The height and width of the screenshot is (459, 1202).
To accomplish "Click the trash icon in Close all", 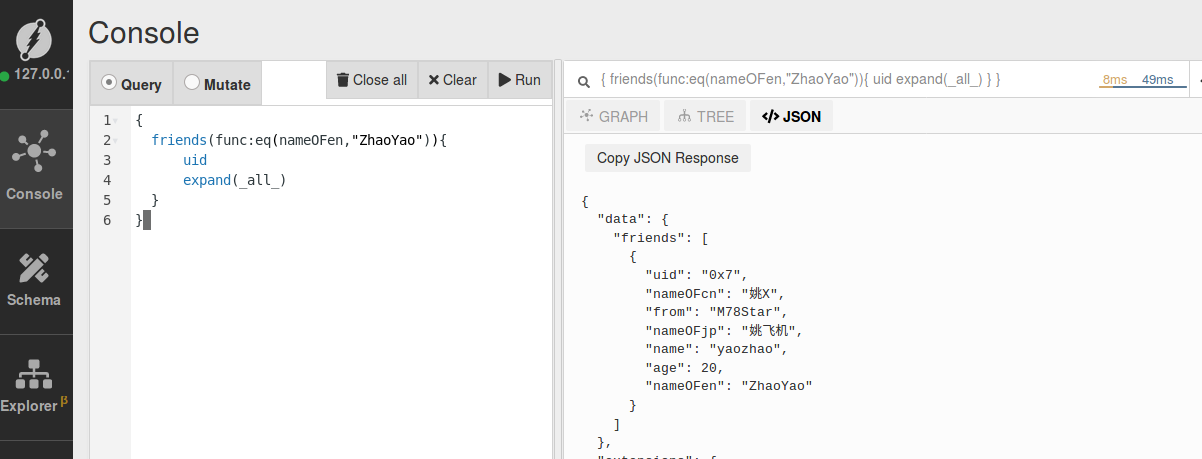I will (343, 80).
